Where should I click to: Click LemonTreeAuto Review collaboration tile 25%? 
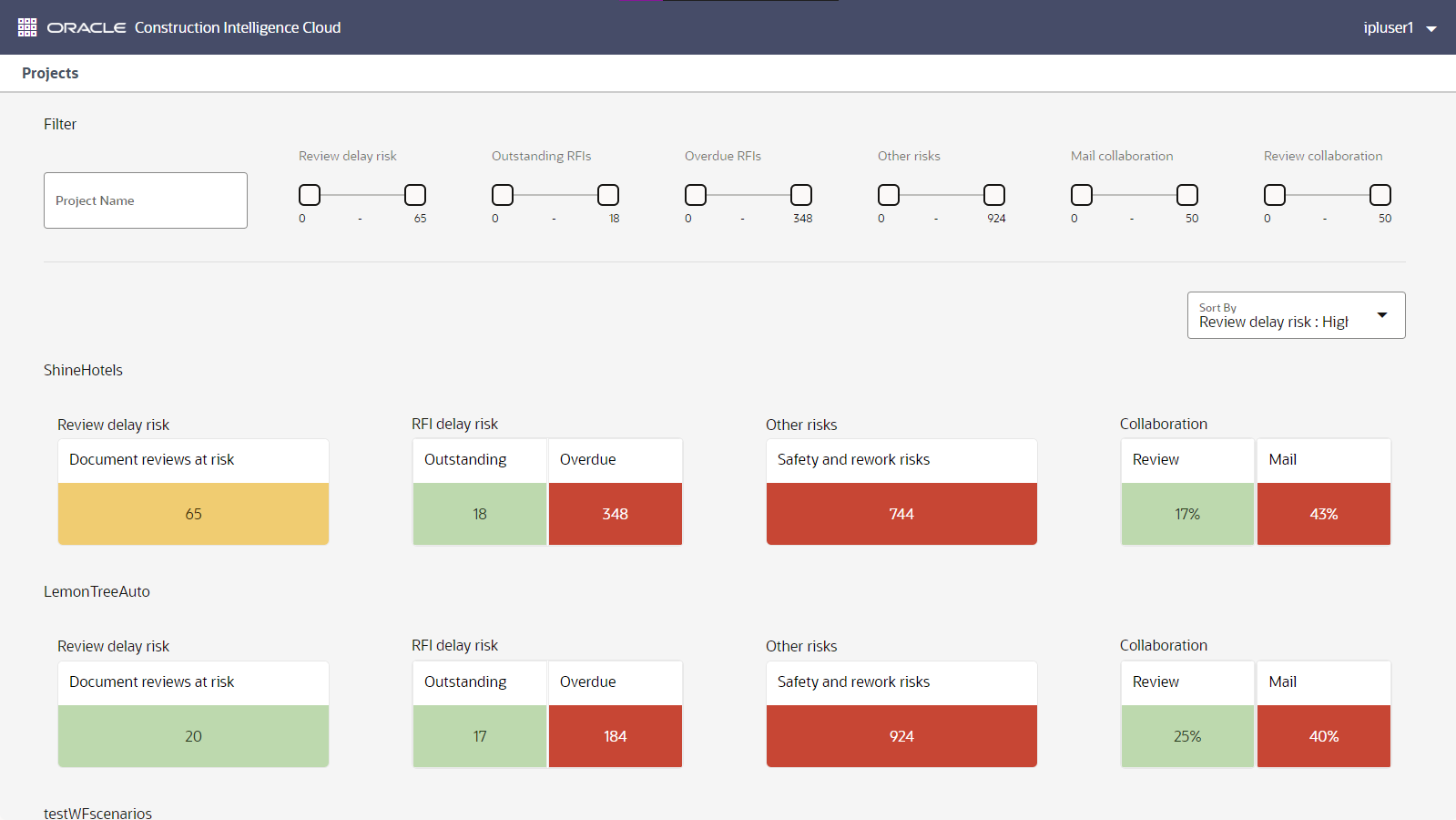(1187, 736)
